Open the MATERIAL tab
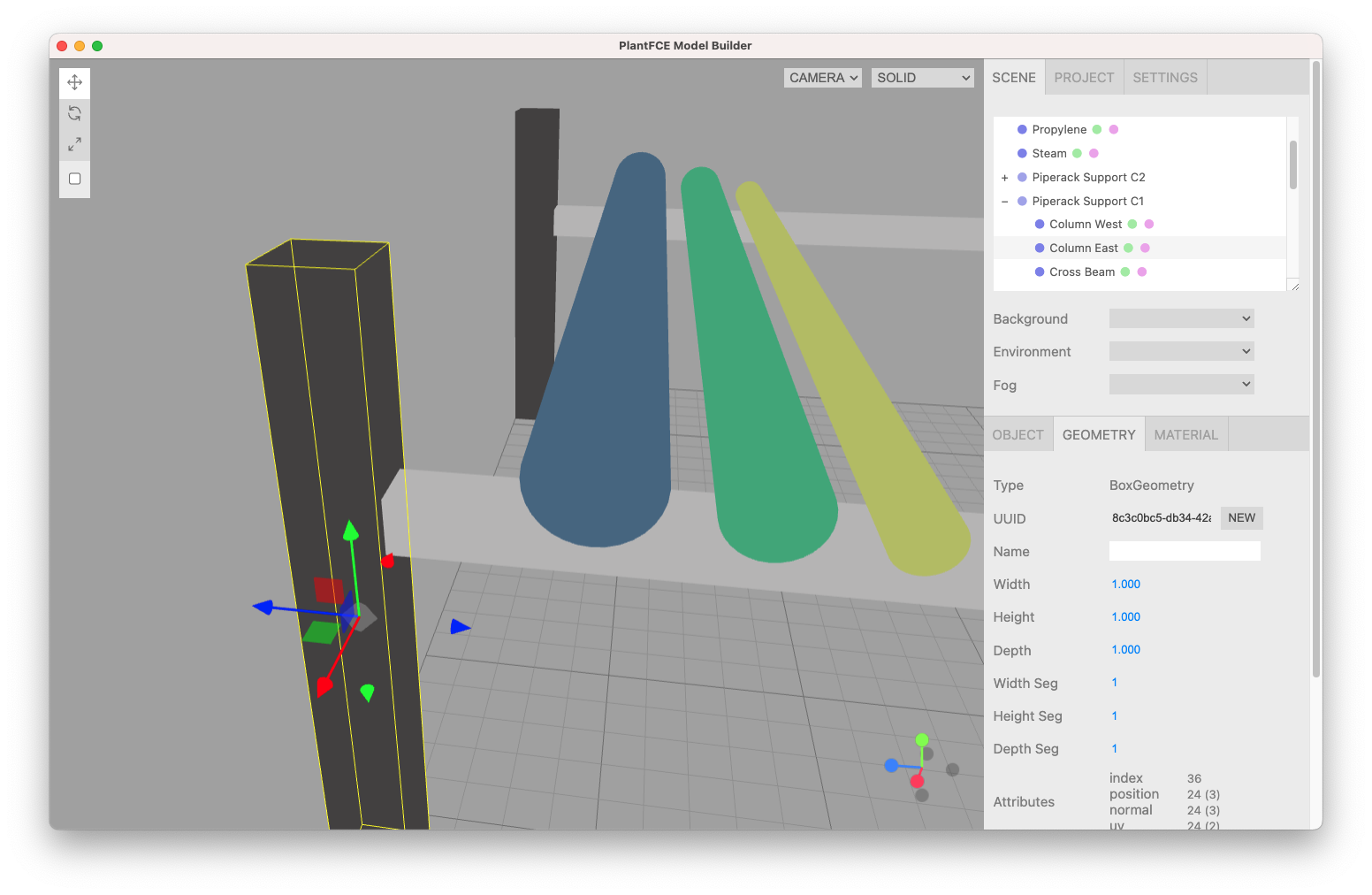 tap(1185, 434)
